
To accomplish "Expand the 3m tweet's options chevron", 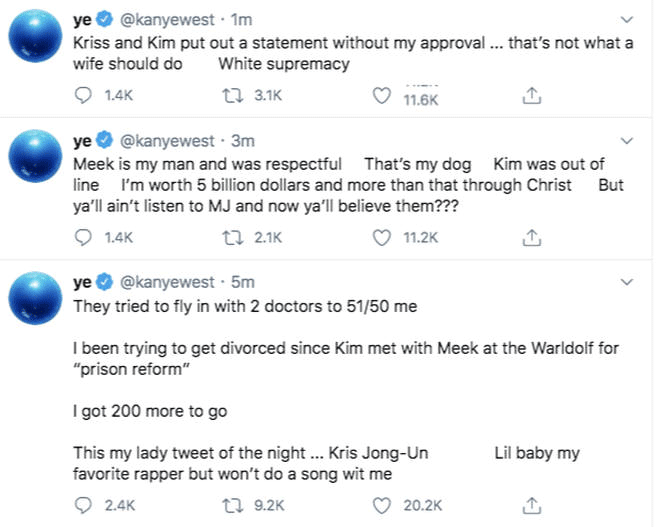I will 626,139.
